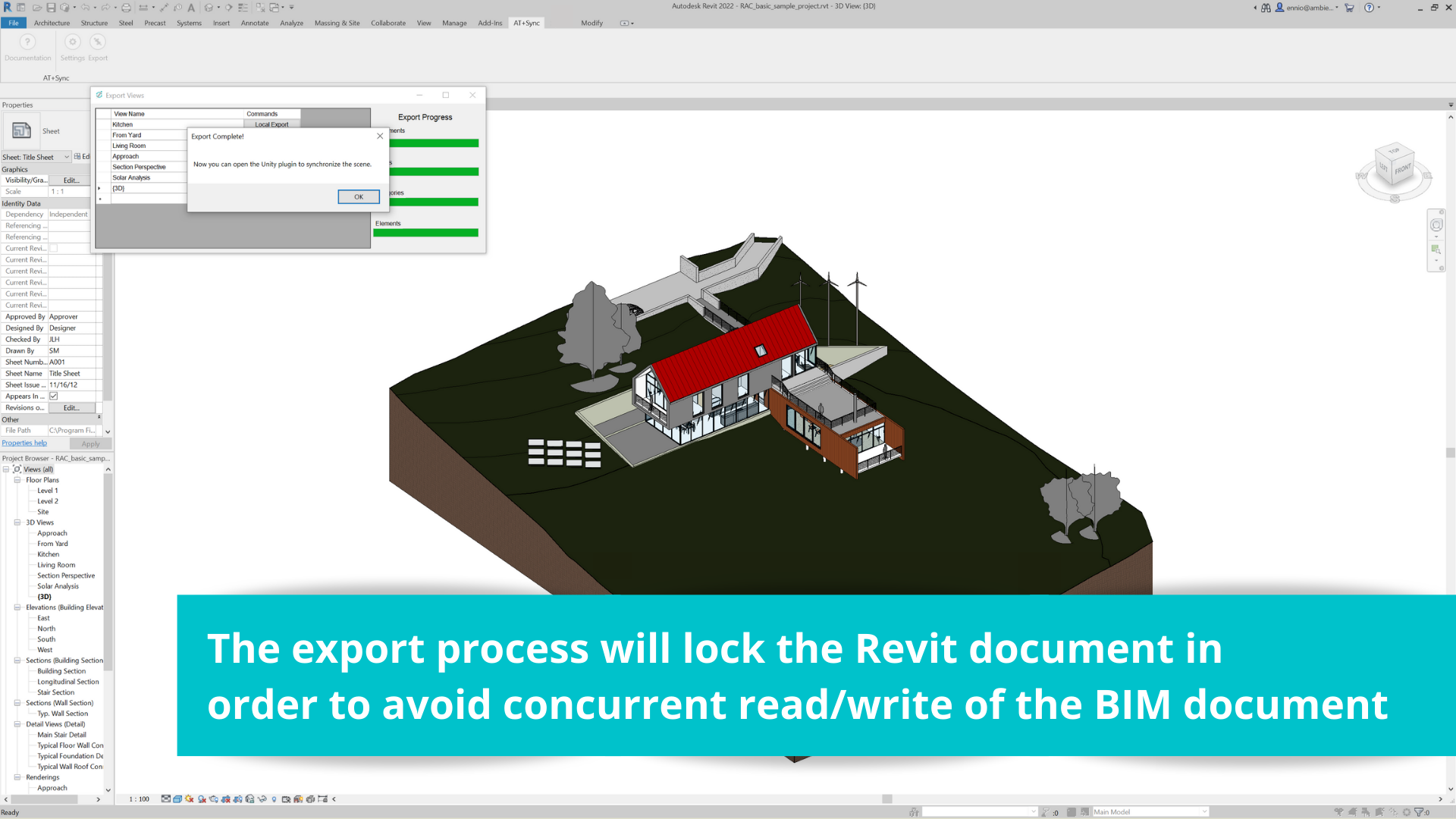Click the green Elements progress bar
Image resolution: width=1456 pixels, height=819 pixels.
(425, 233)
